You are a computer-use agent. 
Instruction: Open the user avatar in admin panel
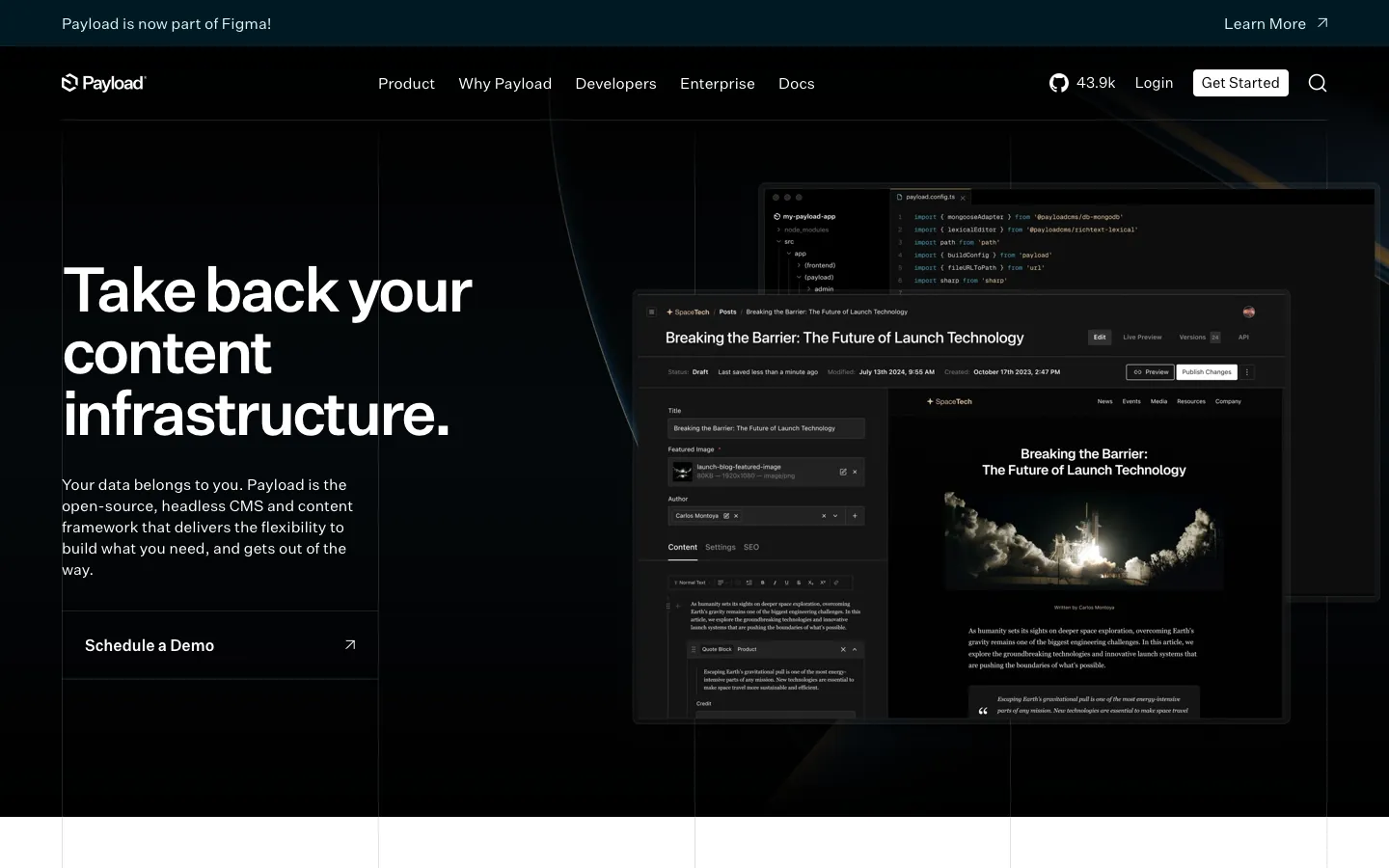[x=1249, y=312]
